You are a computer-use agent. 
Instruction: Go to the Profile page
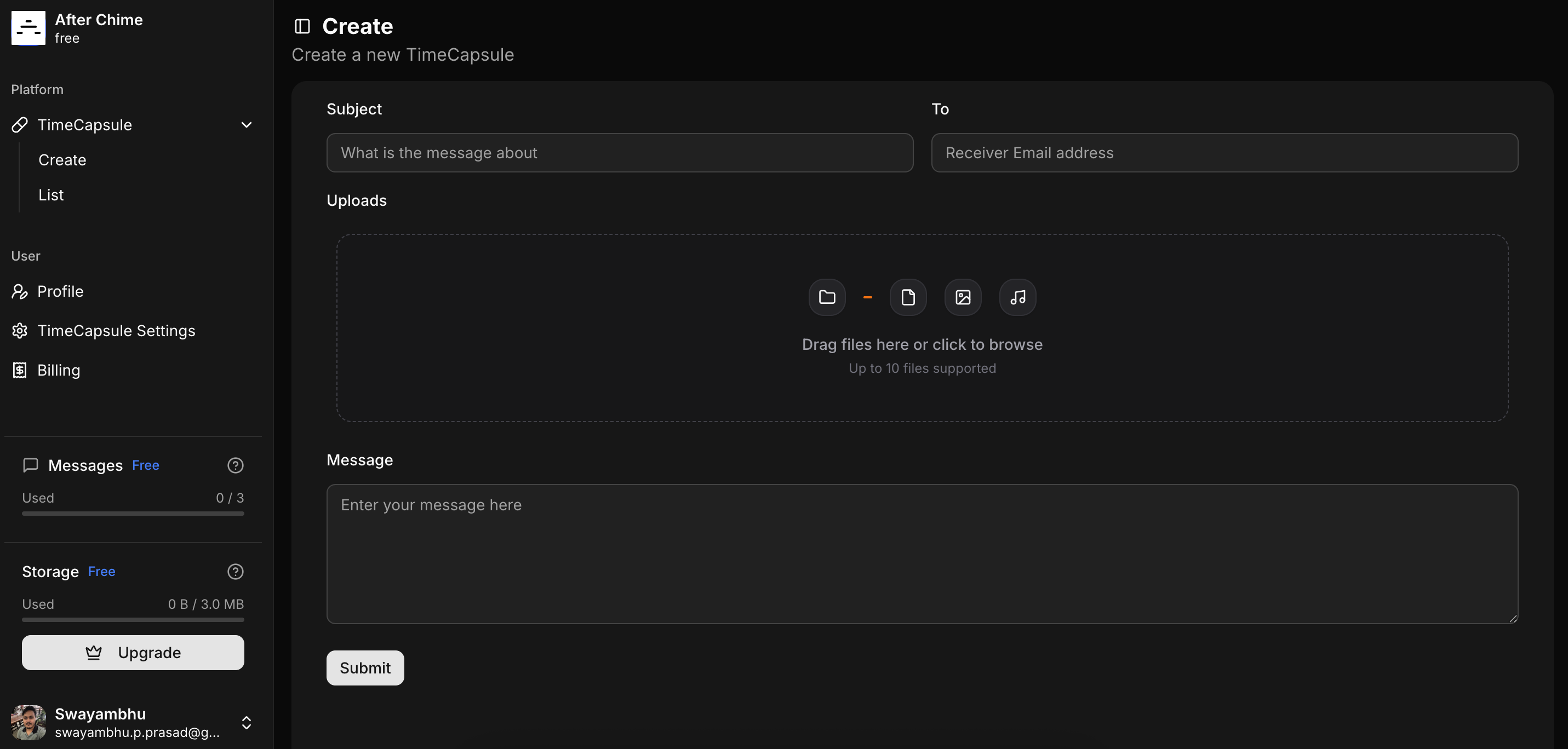point(60,291)
